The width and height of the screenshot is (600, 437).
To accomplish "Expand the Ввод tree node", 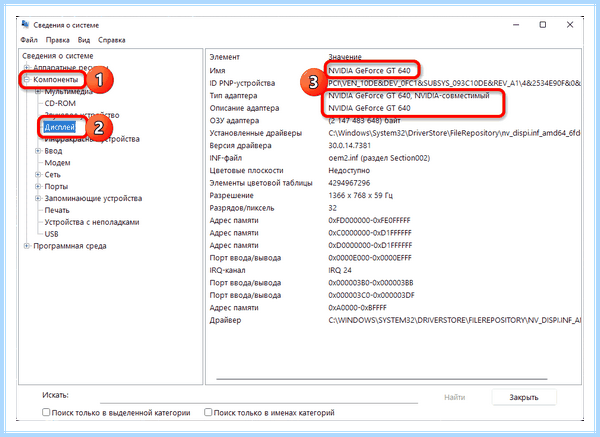I will (38, 151).
